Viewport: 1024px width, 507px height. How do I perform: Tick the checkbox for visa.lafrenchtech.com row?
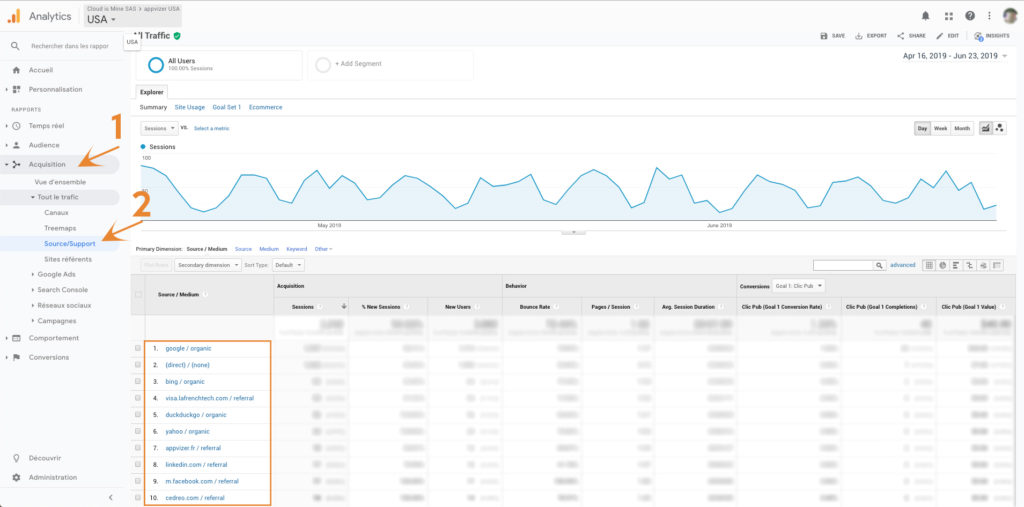[x=138, y=397]
